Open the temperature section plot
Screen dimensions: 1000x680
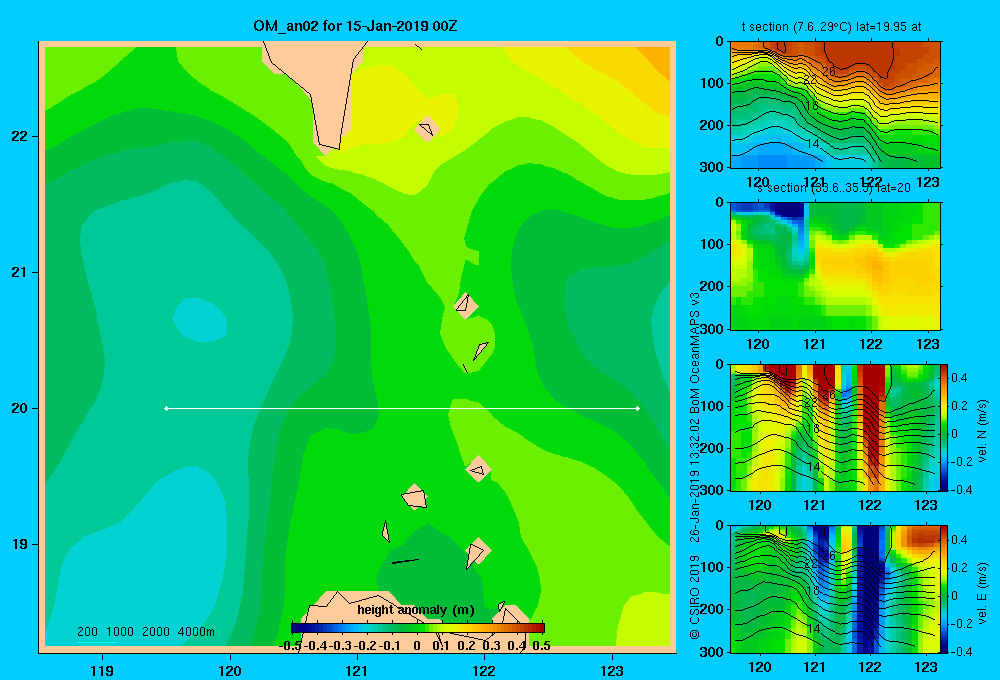click(835, 105)
